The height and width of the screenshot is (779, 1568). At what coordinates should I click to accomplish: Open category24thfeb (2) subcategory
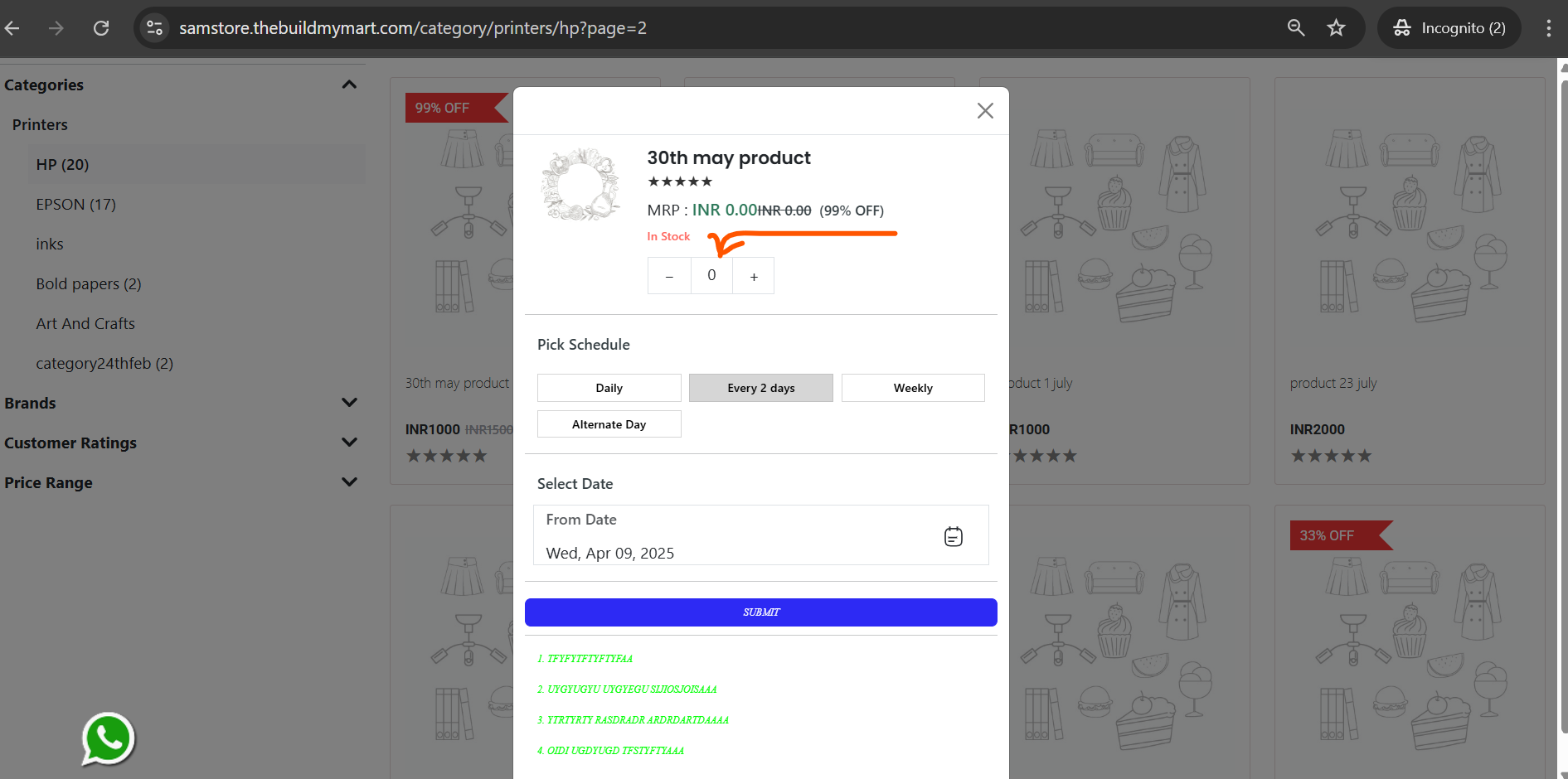click(x=104, y=364)
